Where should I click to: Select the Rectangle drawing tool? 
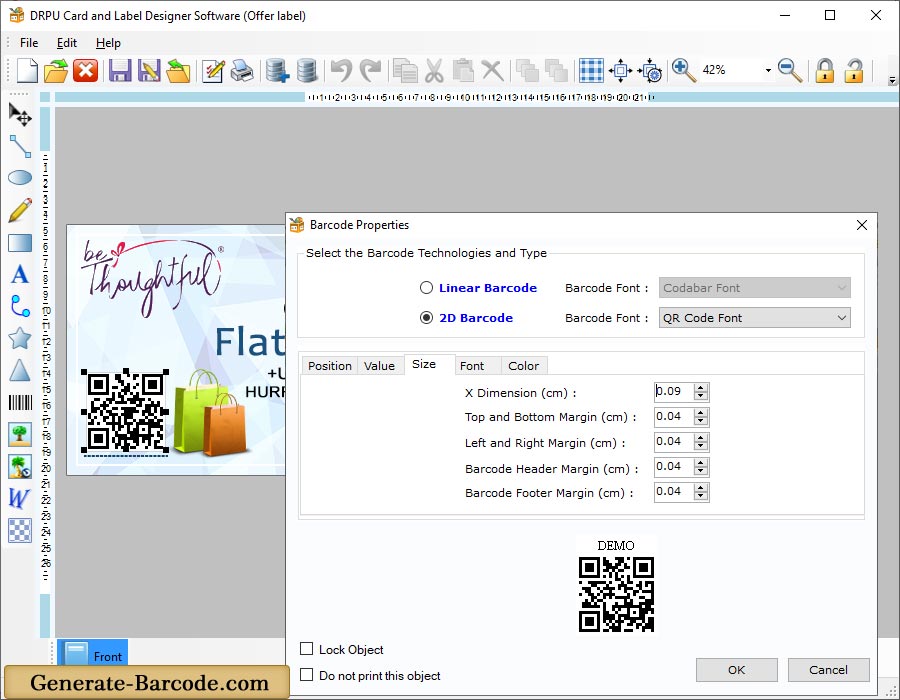click(20, 243)
